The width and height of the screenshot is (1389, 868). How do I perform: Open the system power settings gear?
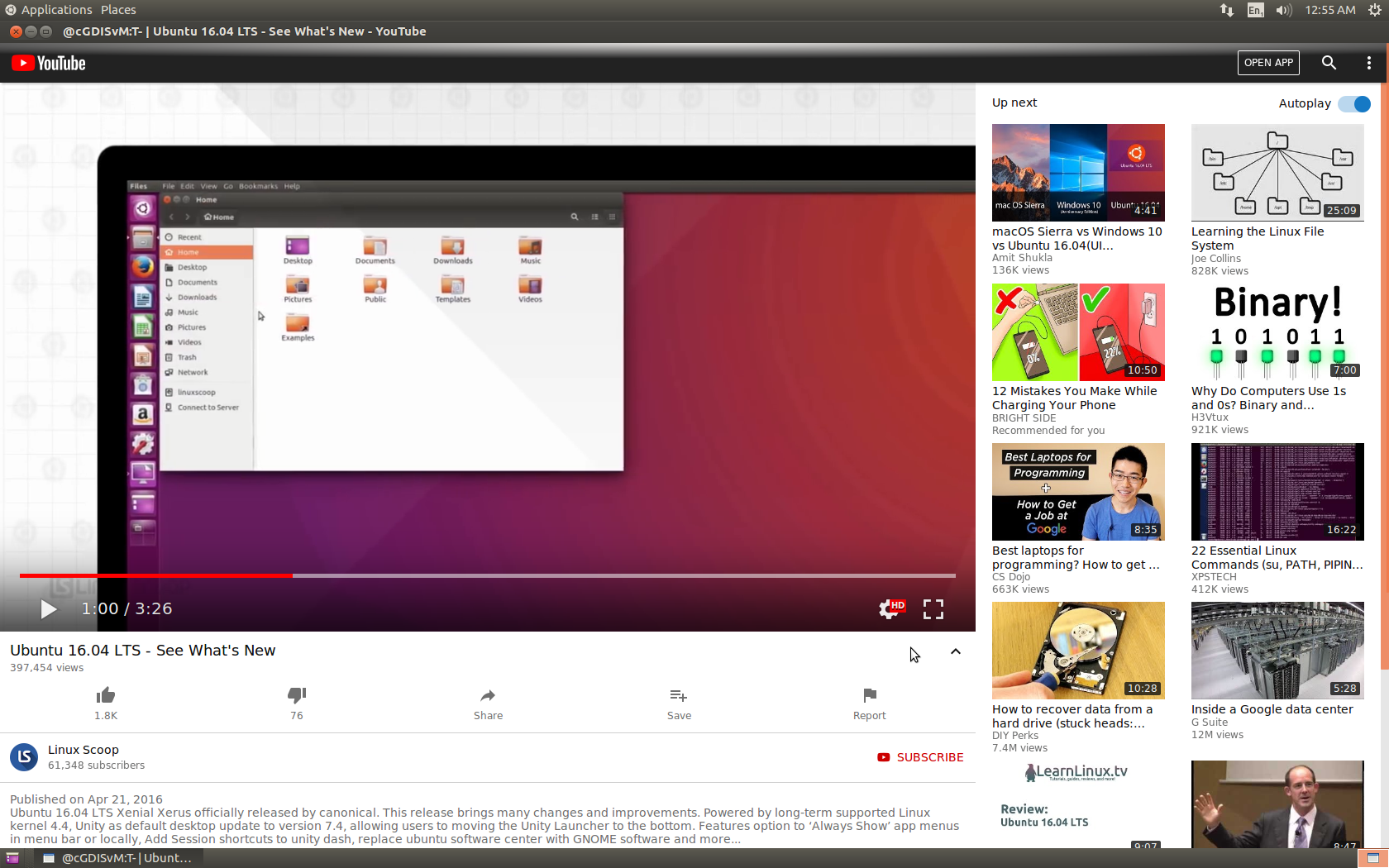(x=1375, y=10)
